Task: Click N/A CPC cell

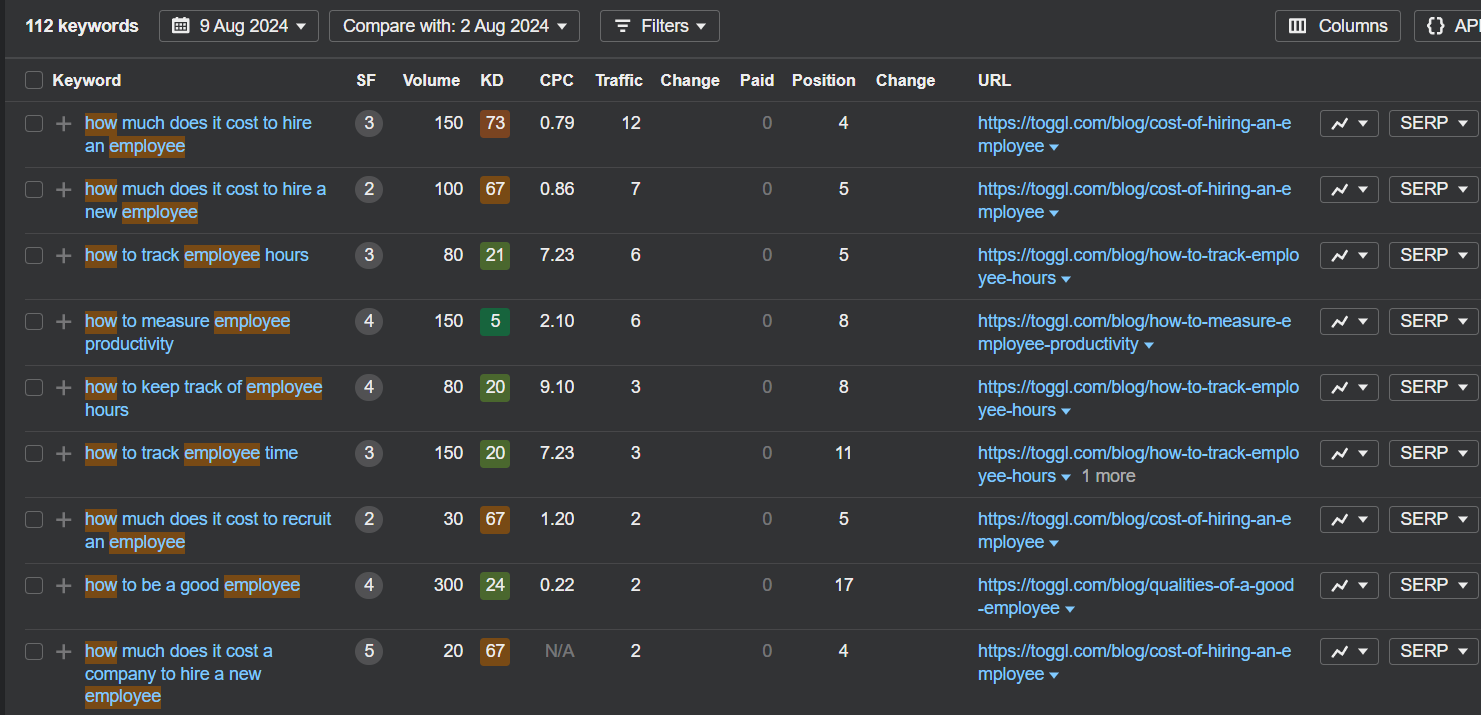Action: [x=559, y=651]
